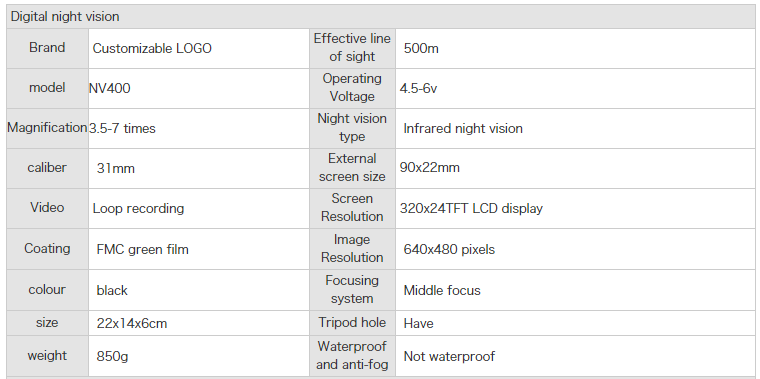Click the 'Middle focus' focusing system value
Screen dimensions: 760x379
tap(442, 290)
